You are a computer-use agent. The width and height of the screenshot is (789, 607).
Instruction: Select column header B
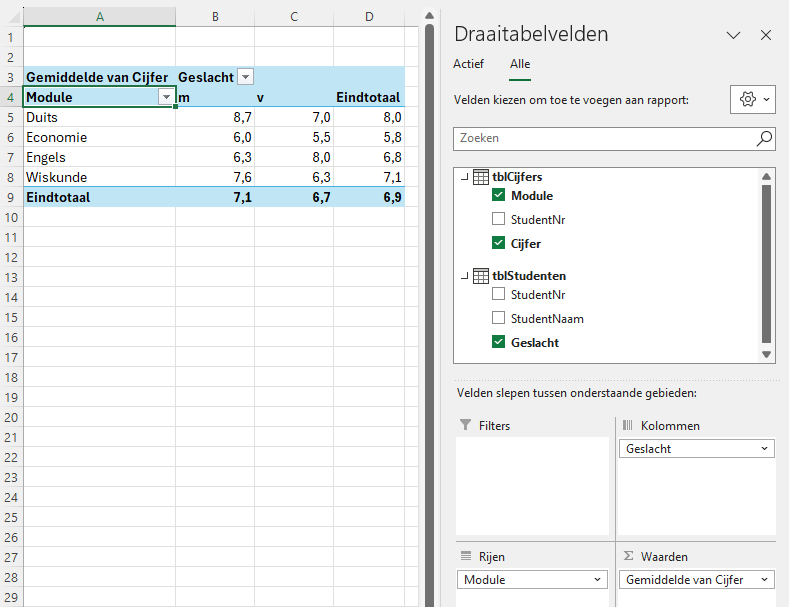pos(215,16)
